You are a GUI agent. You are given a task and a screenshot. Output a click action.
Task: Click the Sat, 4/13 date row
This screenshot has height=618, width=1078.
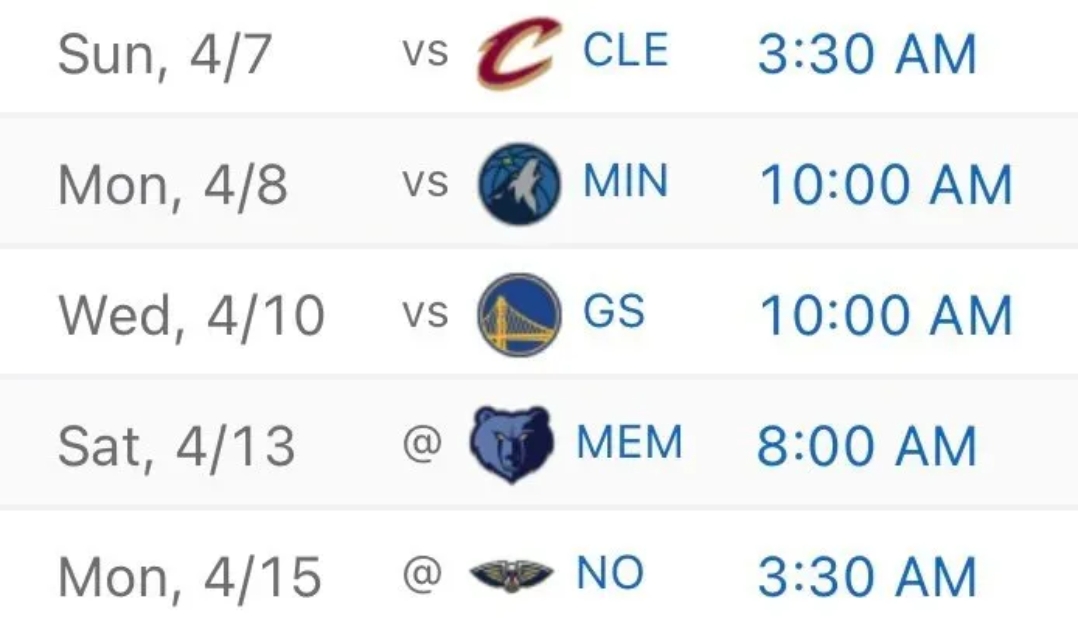click(x=539, y=443)
